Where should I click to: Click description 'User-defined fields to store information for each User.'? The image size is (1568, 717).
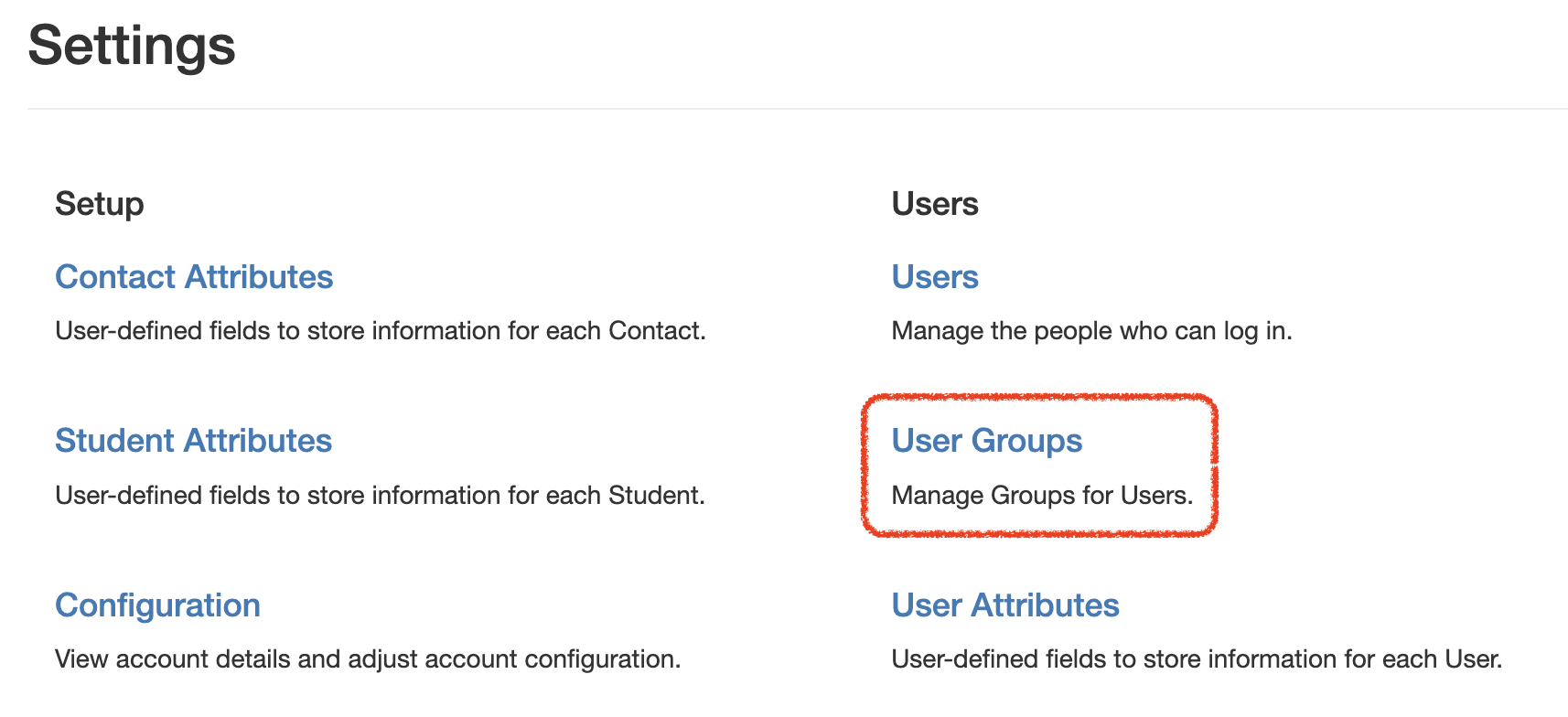(x=1197, y=659)
